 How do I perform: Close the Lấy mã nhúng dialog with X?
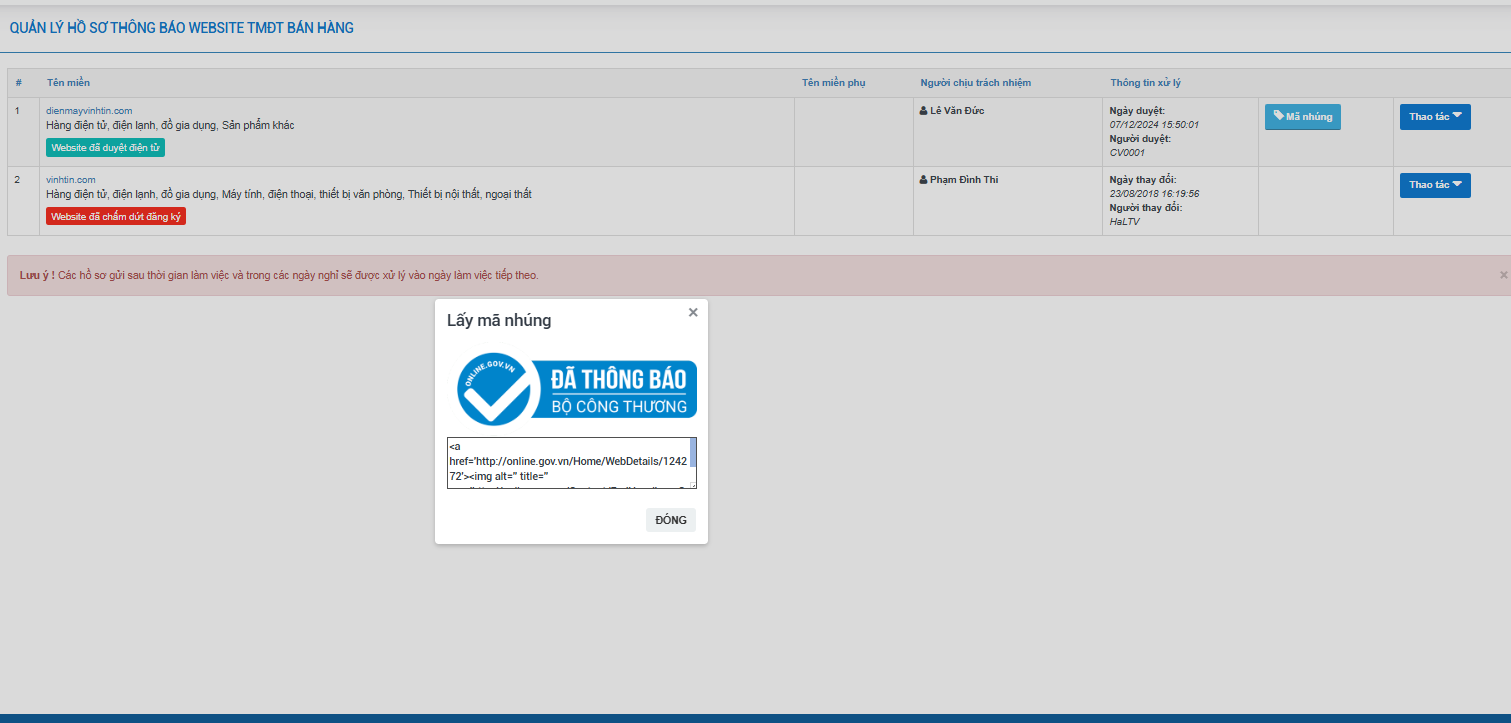[x=693, y=312]
